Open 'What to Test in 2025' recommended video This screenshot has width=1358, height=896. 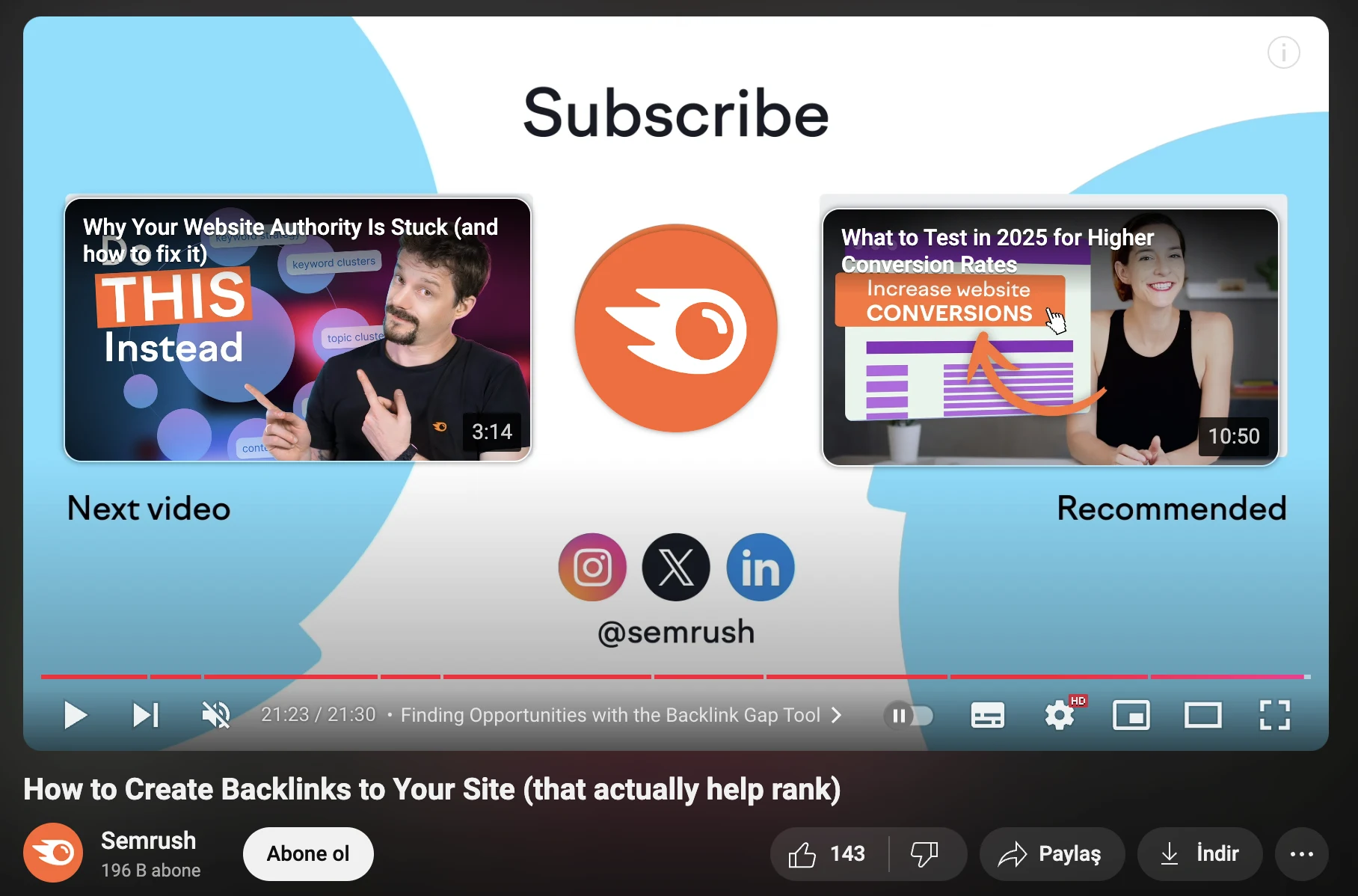[x=1051, y=337]
